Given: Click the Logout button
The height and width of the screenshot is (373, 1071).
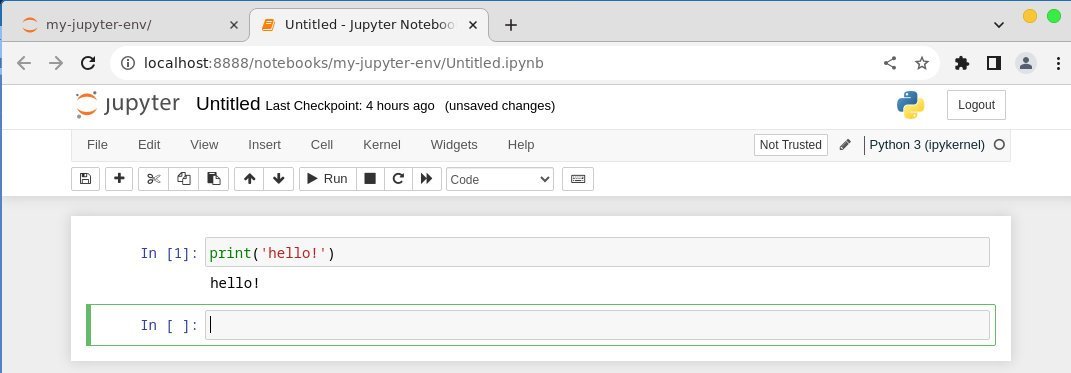Looking at the screenshot, I should pos(976,105).
